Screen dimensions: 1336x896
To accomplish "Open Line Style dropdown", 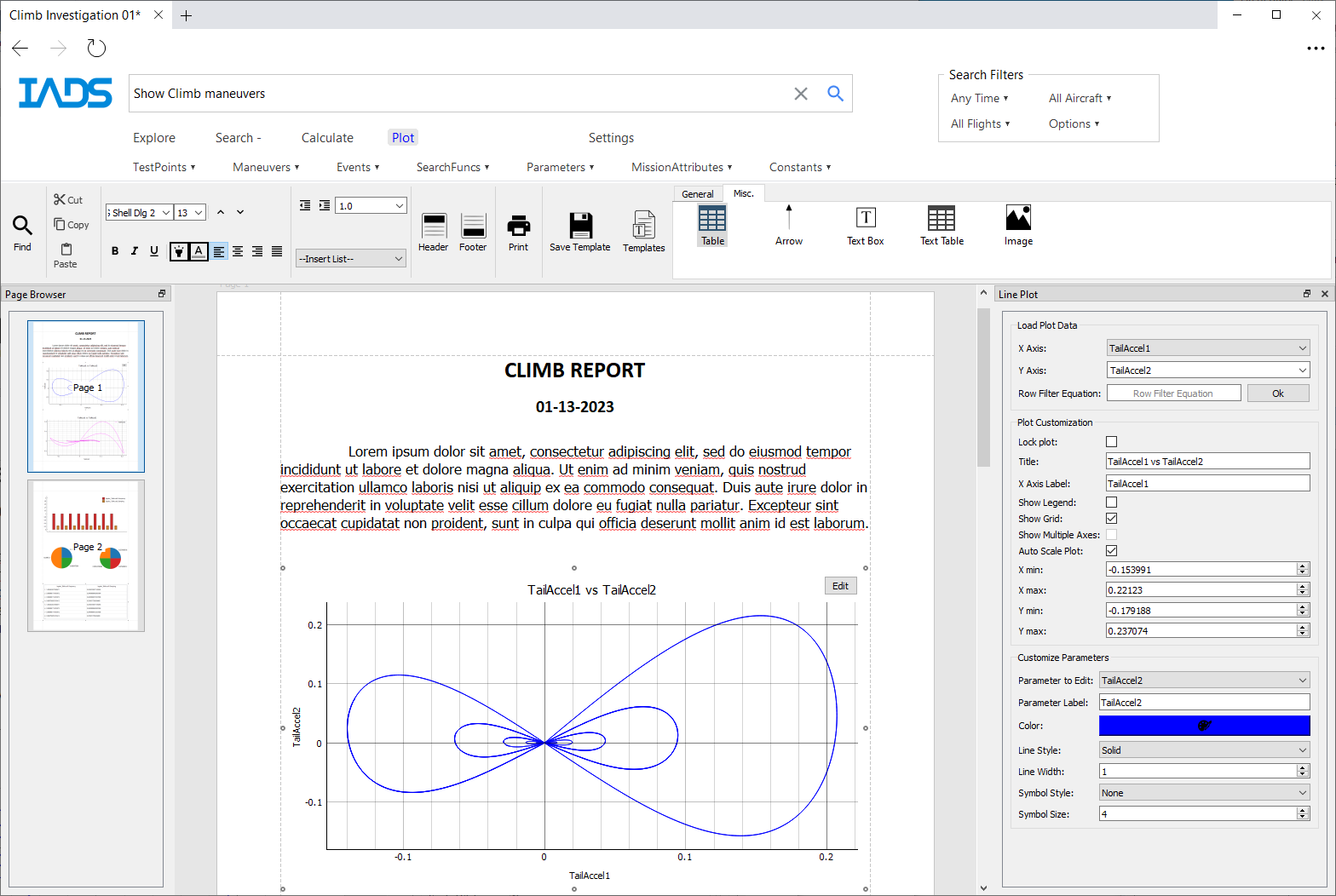I will [x=1204, y=750].
